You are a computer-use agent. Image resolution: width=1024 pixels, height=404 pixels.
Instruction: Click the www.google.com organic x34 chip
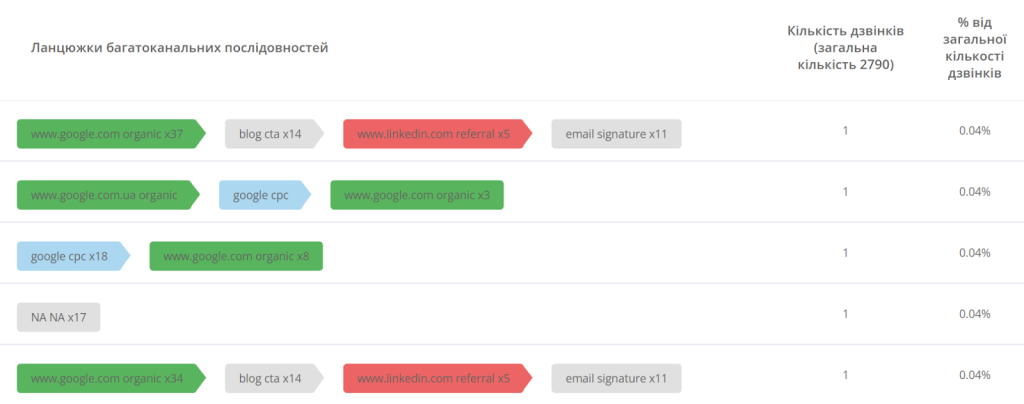pyautogui.click(x=111, y=379)
